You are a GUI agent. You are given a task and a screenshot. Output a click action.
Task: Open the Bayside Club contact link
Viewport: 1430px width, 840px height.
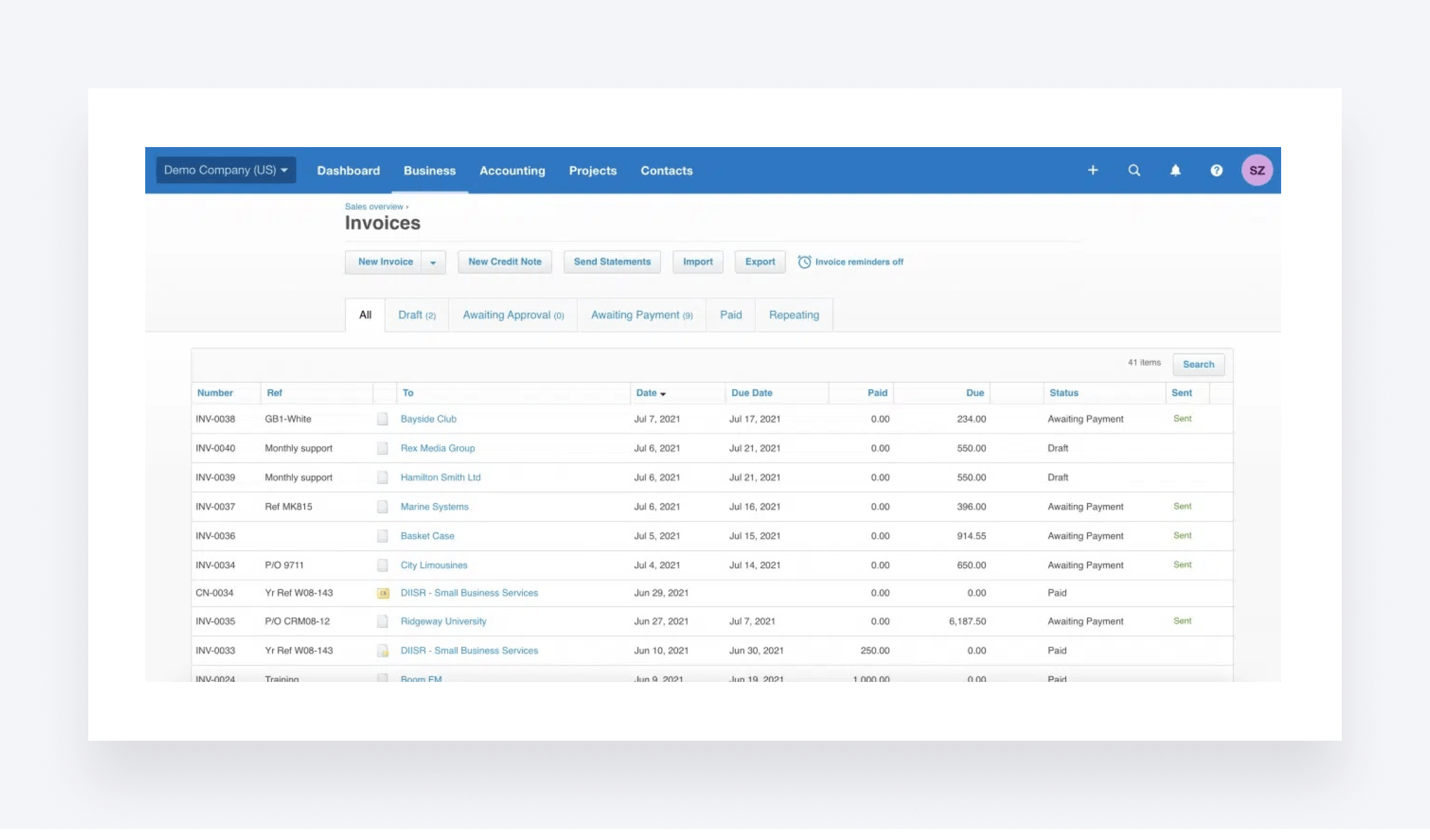coord(428,419)
